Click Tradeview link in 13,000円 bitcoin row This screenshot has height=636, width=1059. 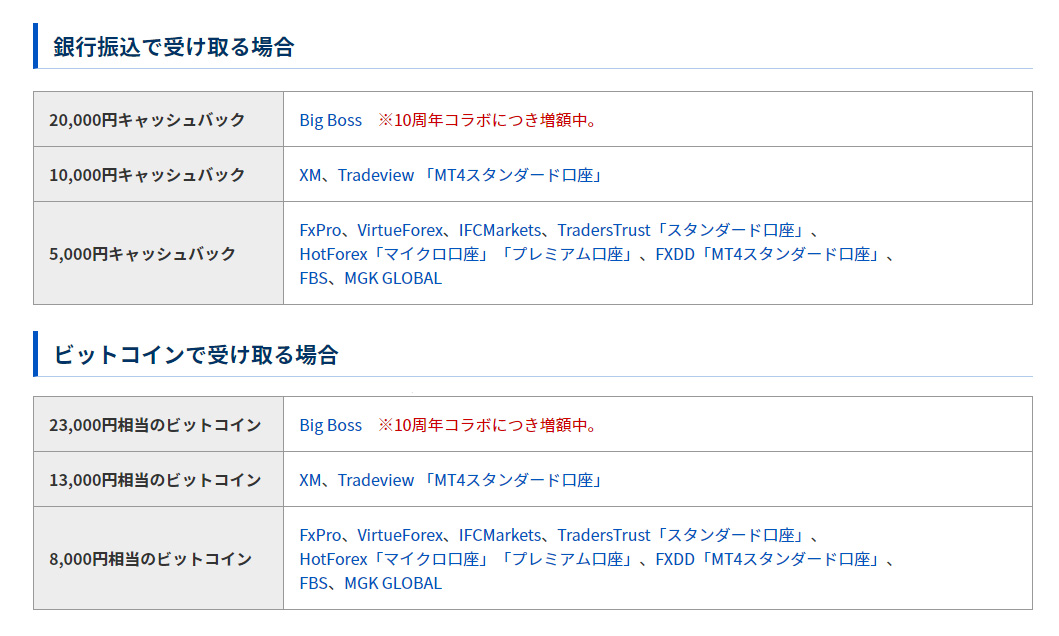pyautogui.click(x=375, y=480)
